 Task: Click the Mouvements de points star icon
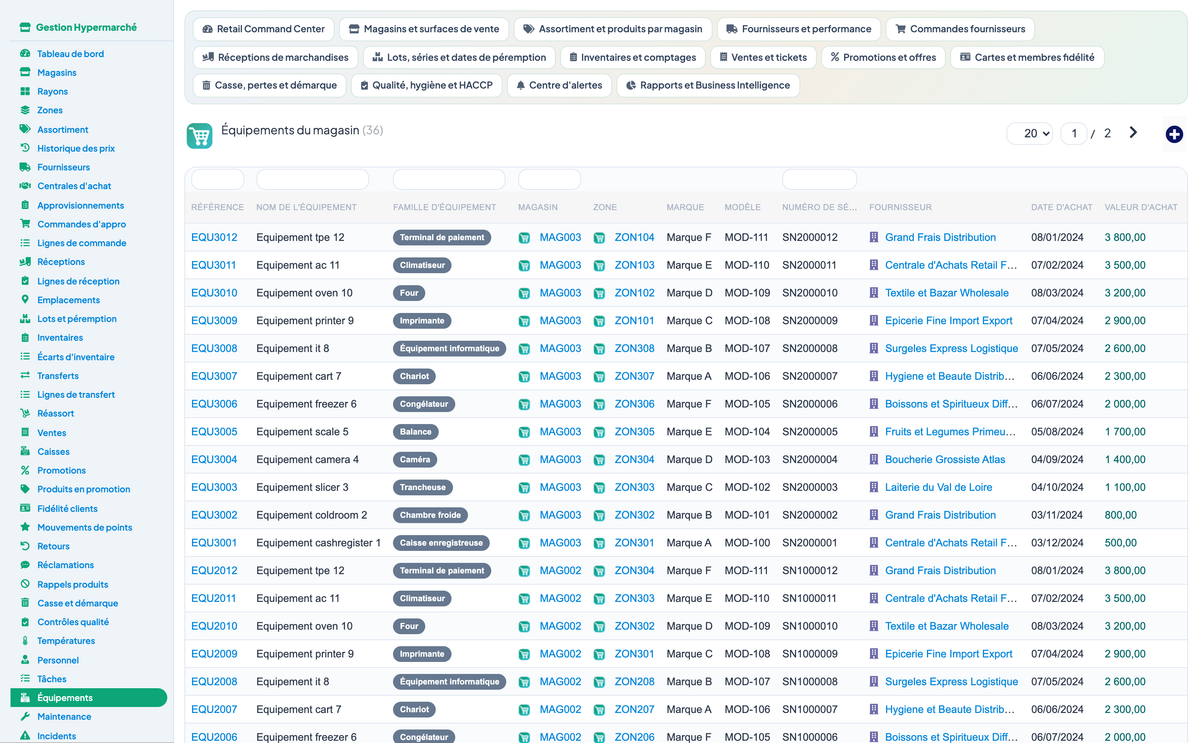click(x=25, y=527)
